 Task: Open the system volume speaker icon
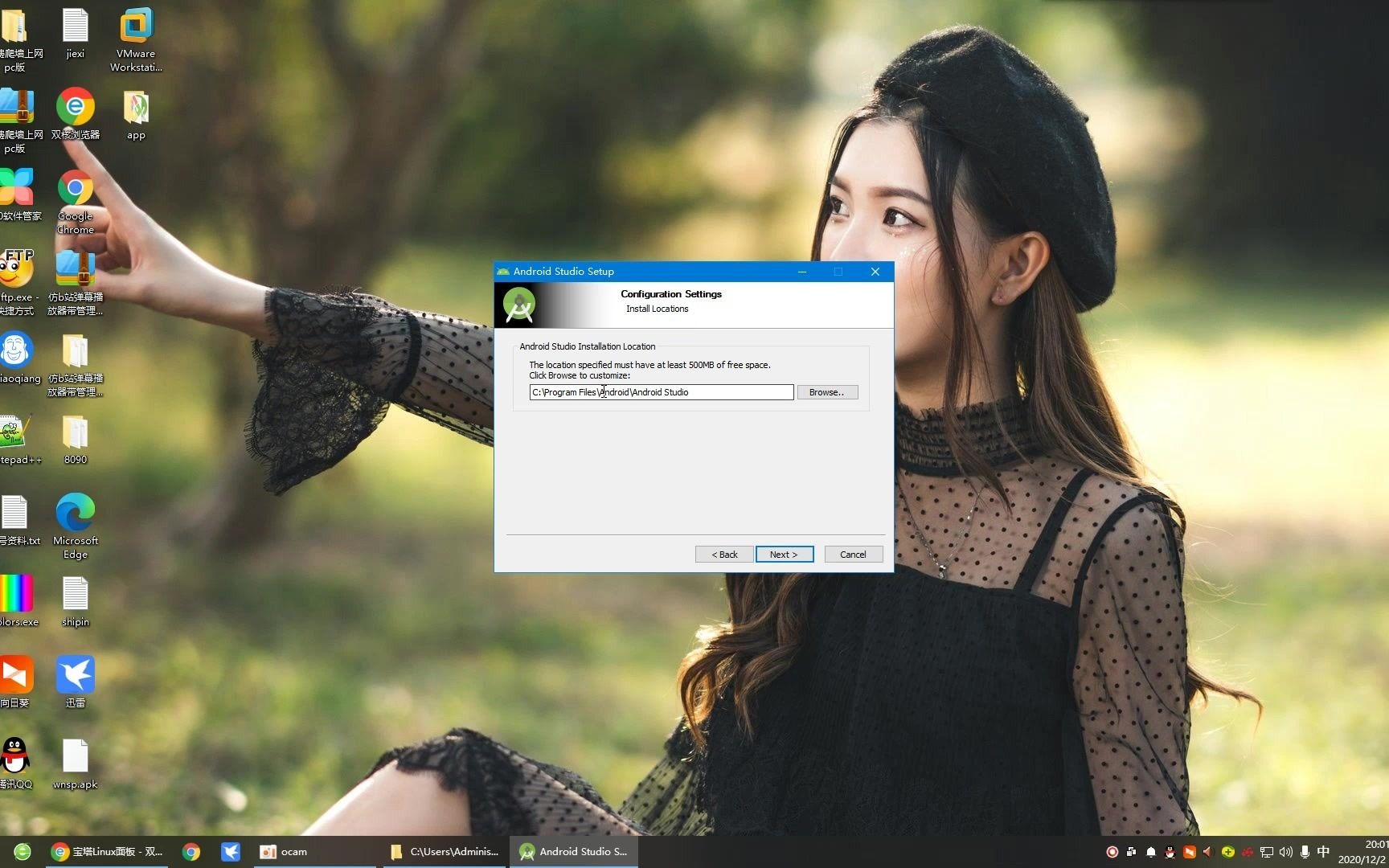click(1285, 852)
